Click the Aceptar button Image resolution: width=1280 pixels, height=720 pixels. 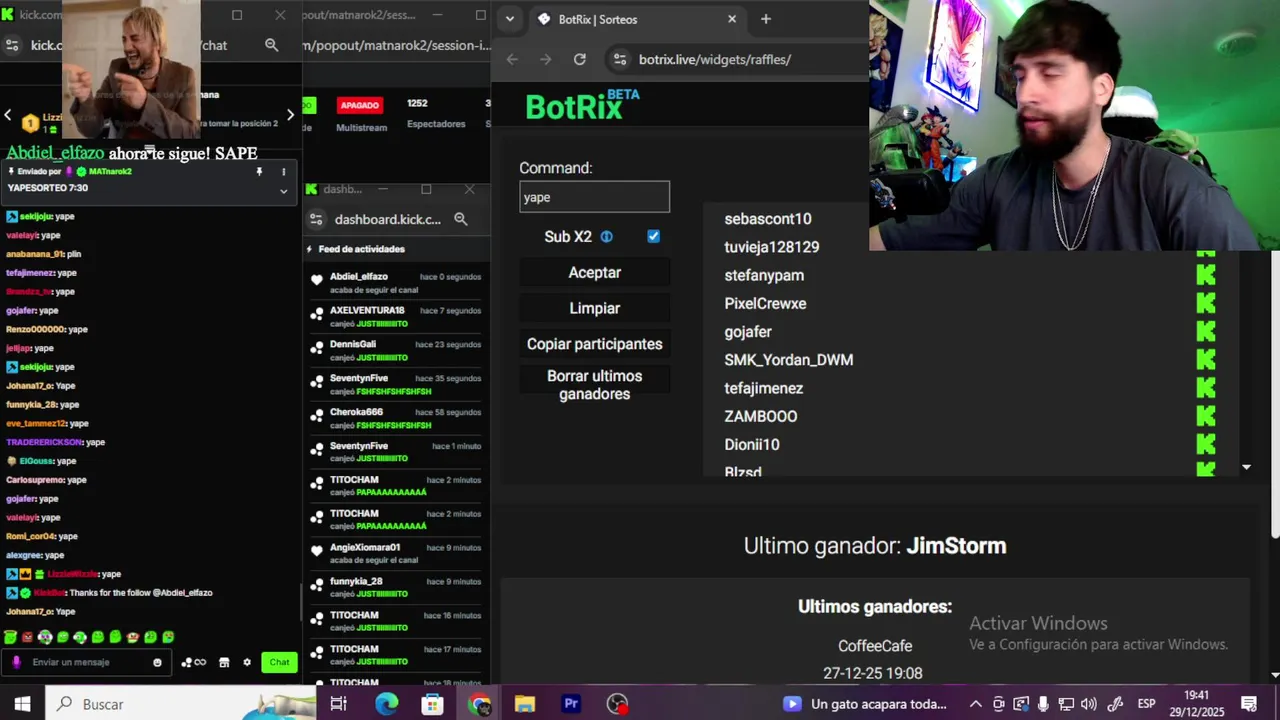coord(595,273)
